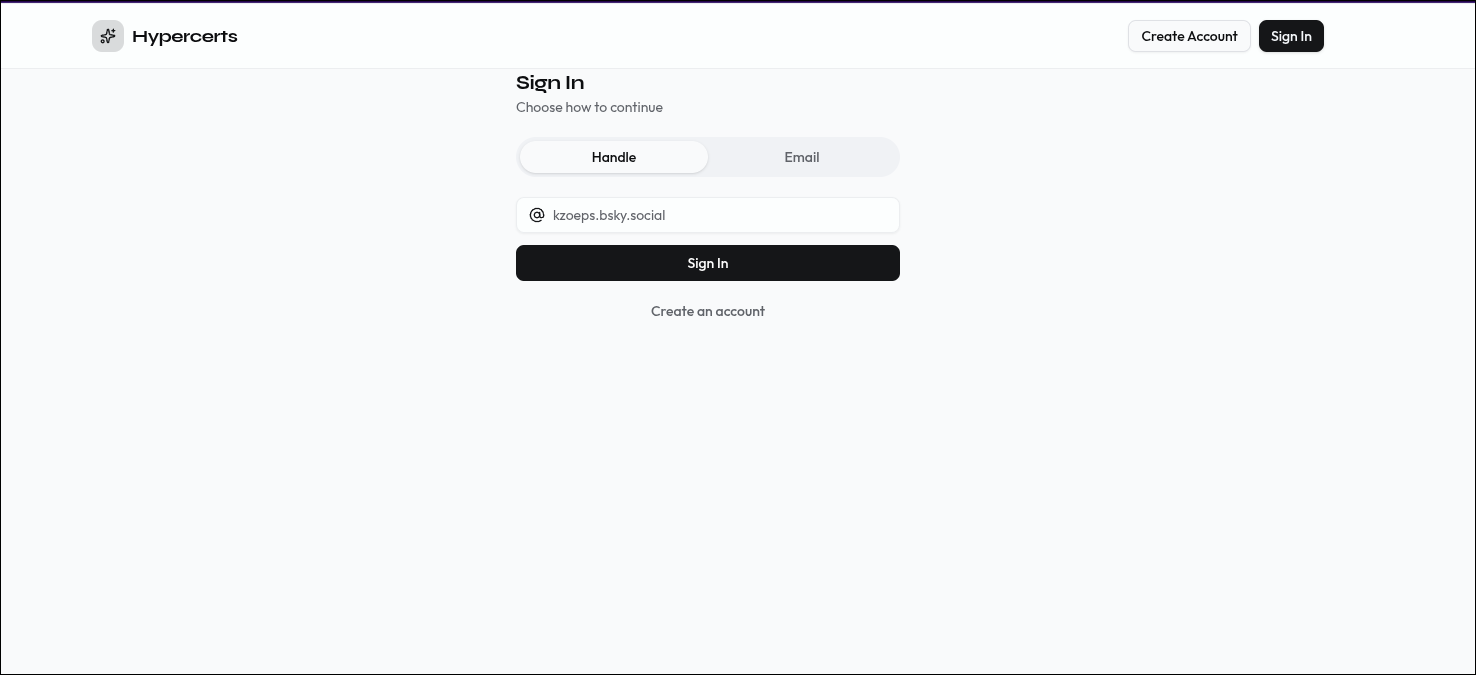Choose Email as the sign-in method
The image size is (1476, 675).
pos(802,157)
